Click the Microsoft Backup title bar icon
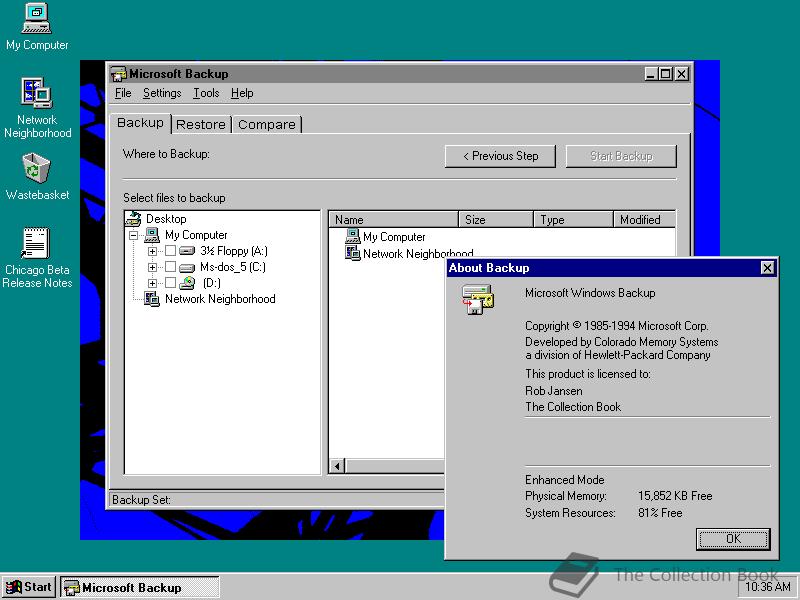Viewport: 800px width, 600px height. click(x=118, y=74)
